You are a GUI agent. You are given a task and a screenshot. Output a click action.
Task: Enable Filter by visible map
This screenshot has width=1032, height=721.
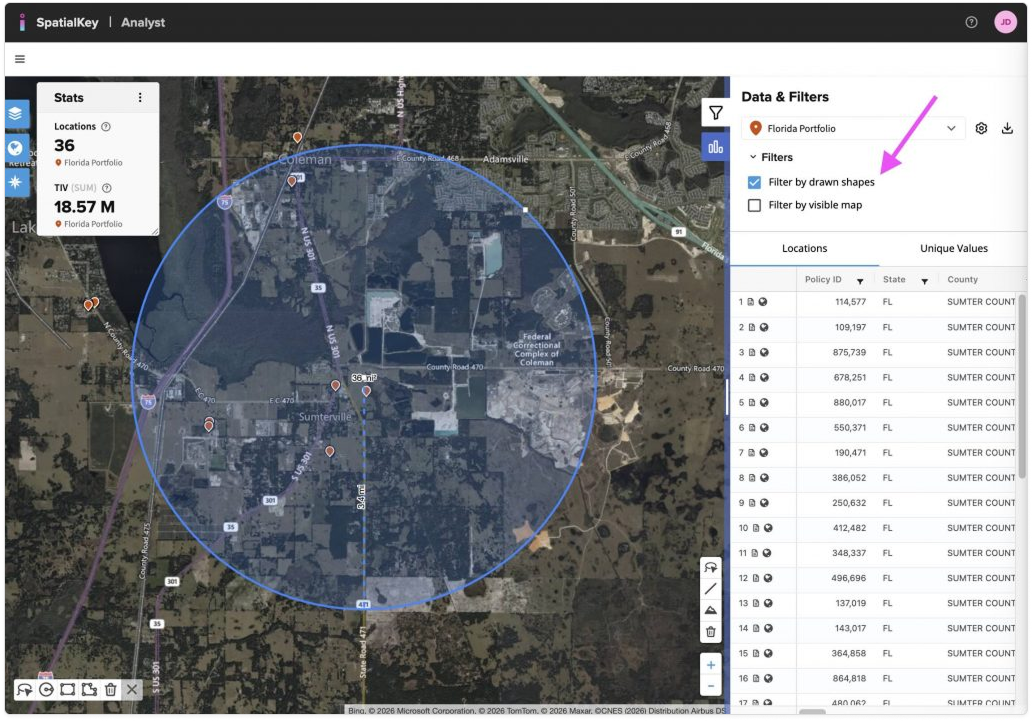pos(755,205)
